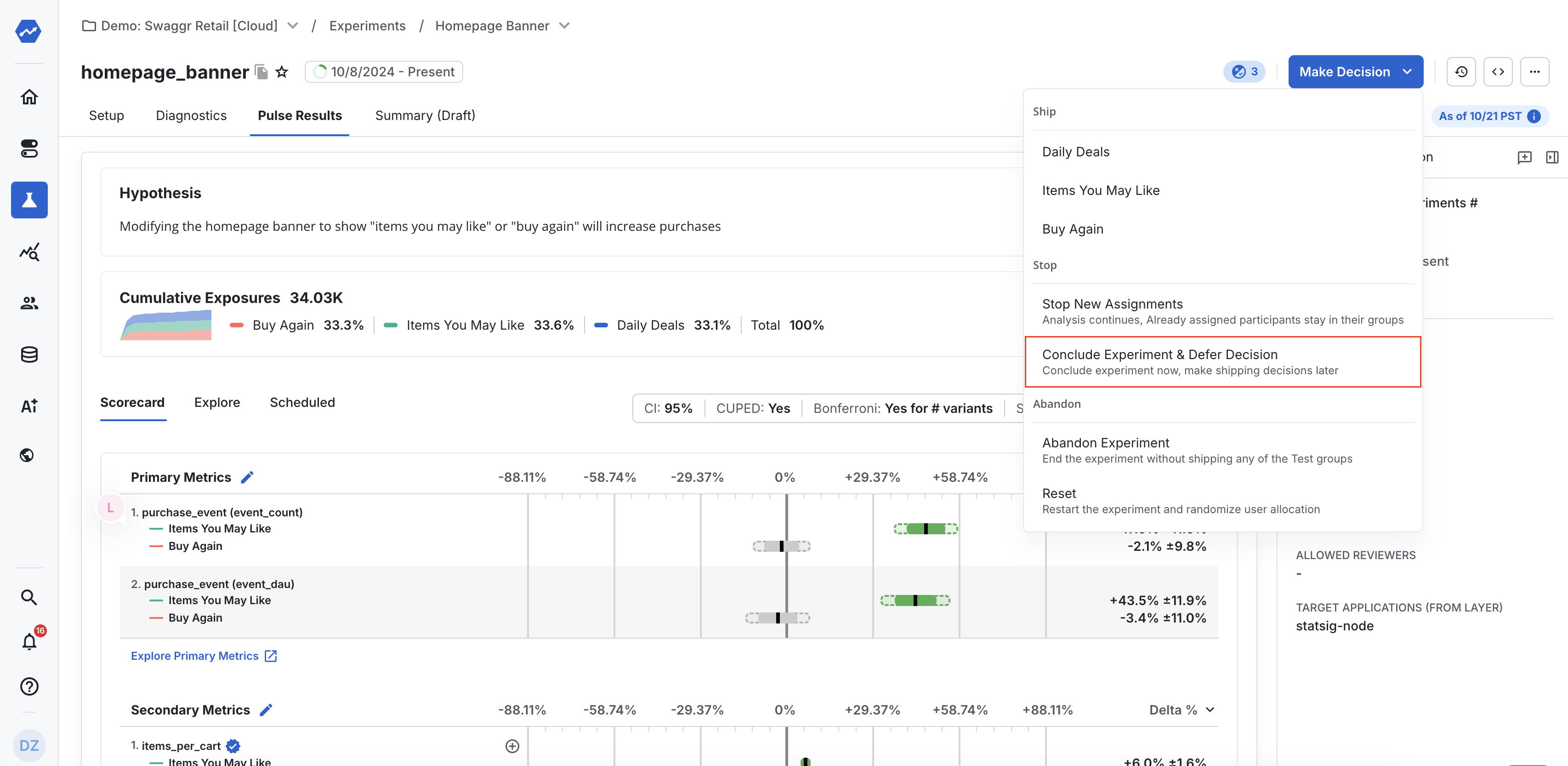Star the homepage_banner experiment

click(281, 72)
